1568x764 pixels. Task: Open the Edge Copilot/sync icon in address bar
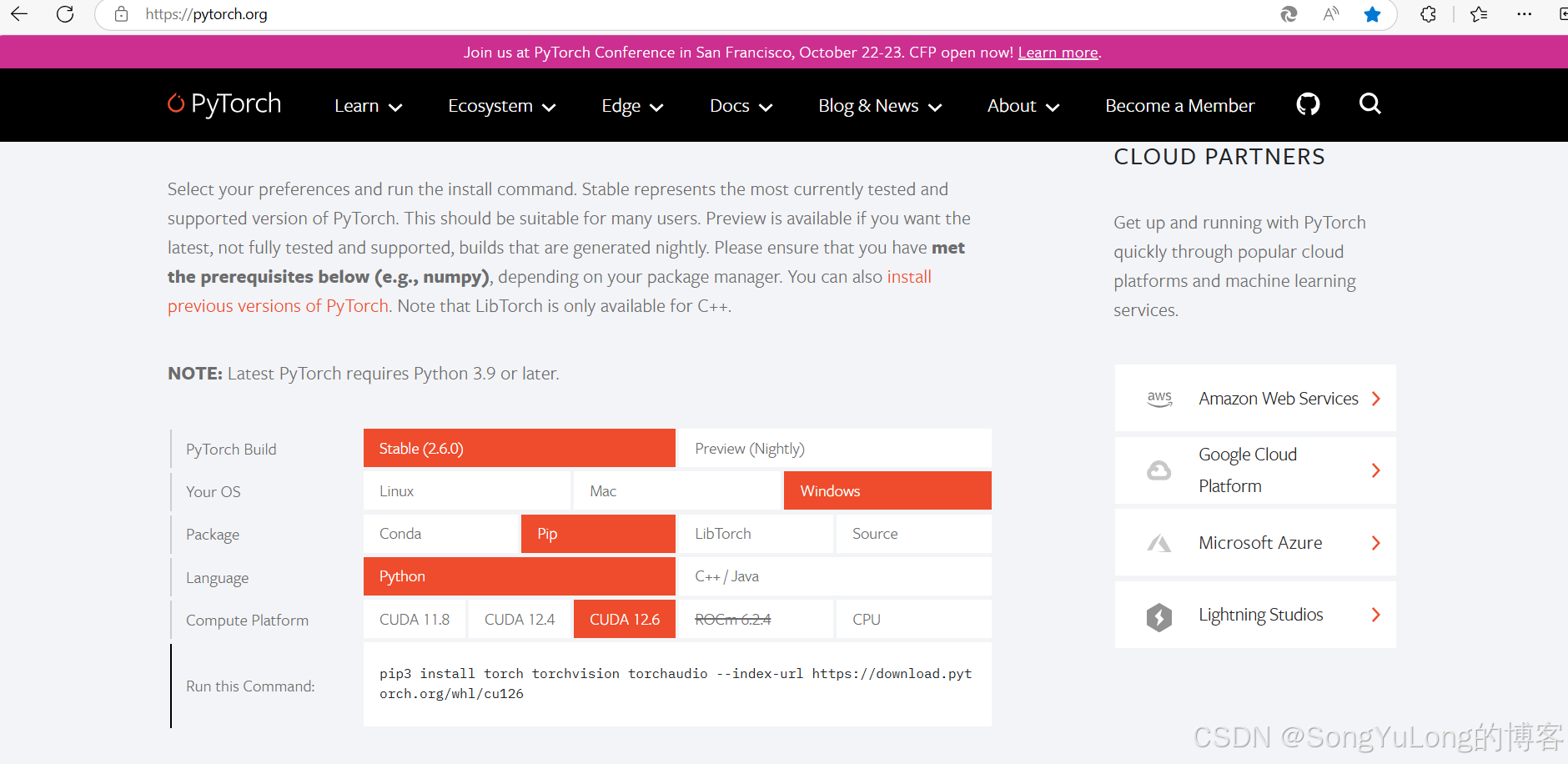click(x=1289, y=14)
